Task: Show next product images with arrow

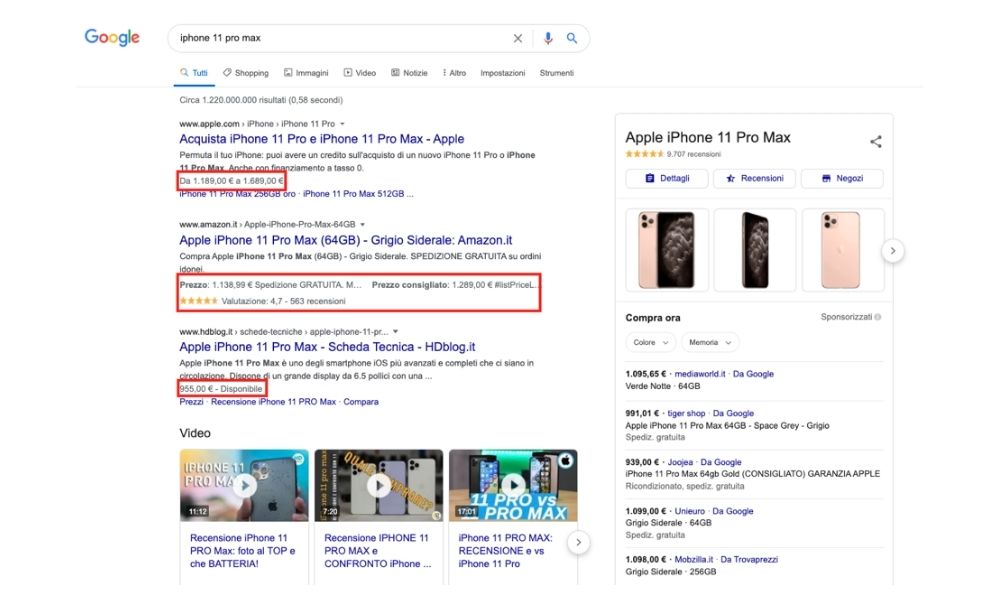Action: click(893, 251)
